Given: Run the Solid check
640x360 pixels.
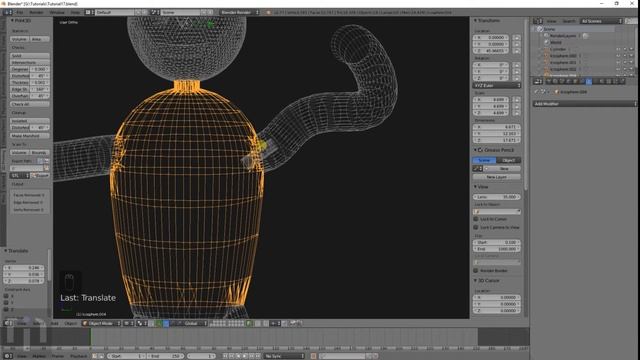Looking at the screenshot, I should 30,56.
